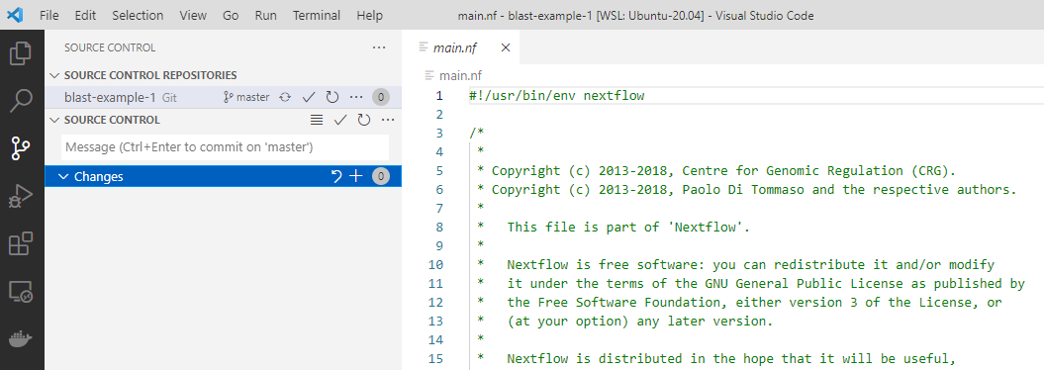The height and width of the screenshot is (370, 1044).
Task: Select the blast-example-1 repository row
Action: click(x=223, y=97)
